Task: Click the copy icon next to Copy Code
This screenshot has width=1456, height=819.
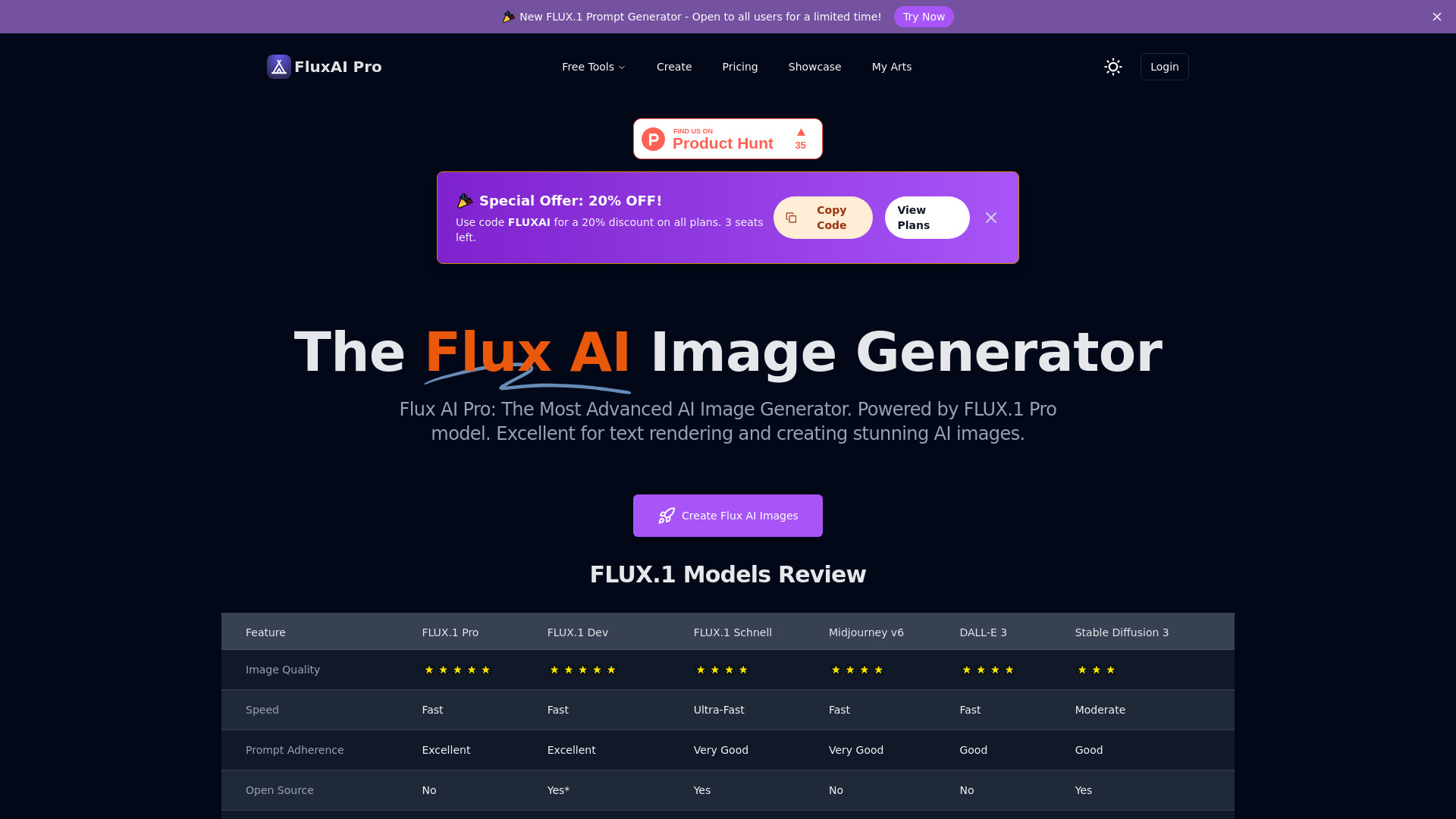Action: click(x=791, y=217)
